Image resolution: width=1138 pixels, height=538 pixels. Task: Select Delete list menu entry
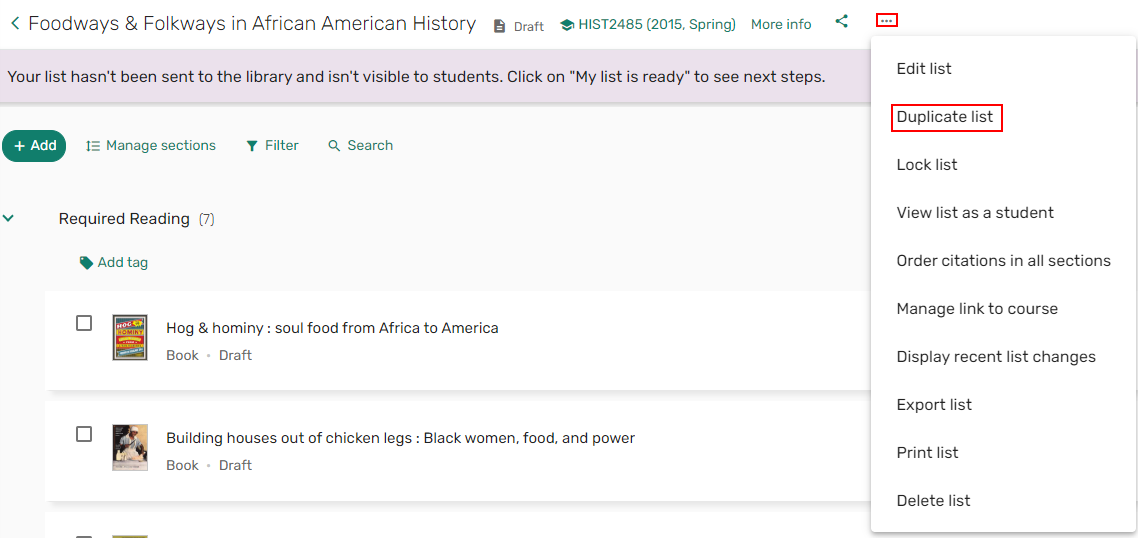(933, 500)
